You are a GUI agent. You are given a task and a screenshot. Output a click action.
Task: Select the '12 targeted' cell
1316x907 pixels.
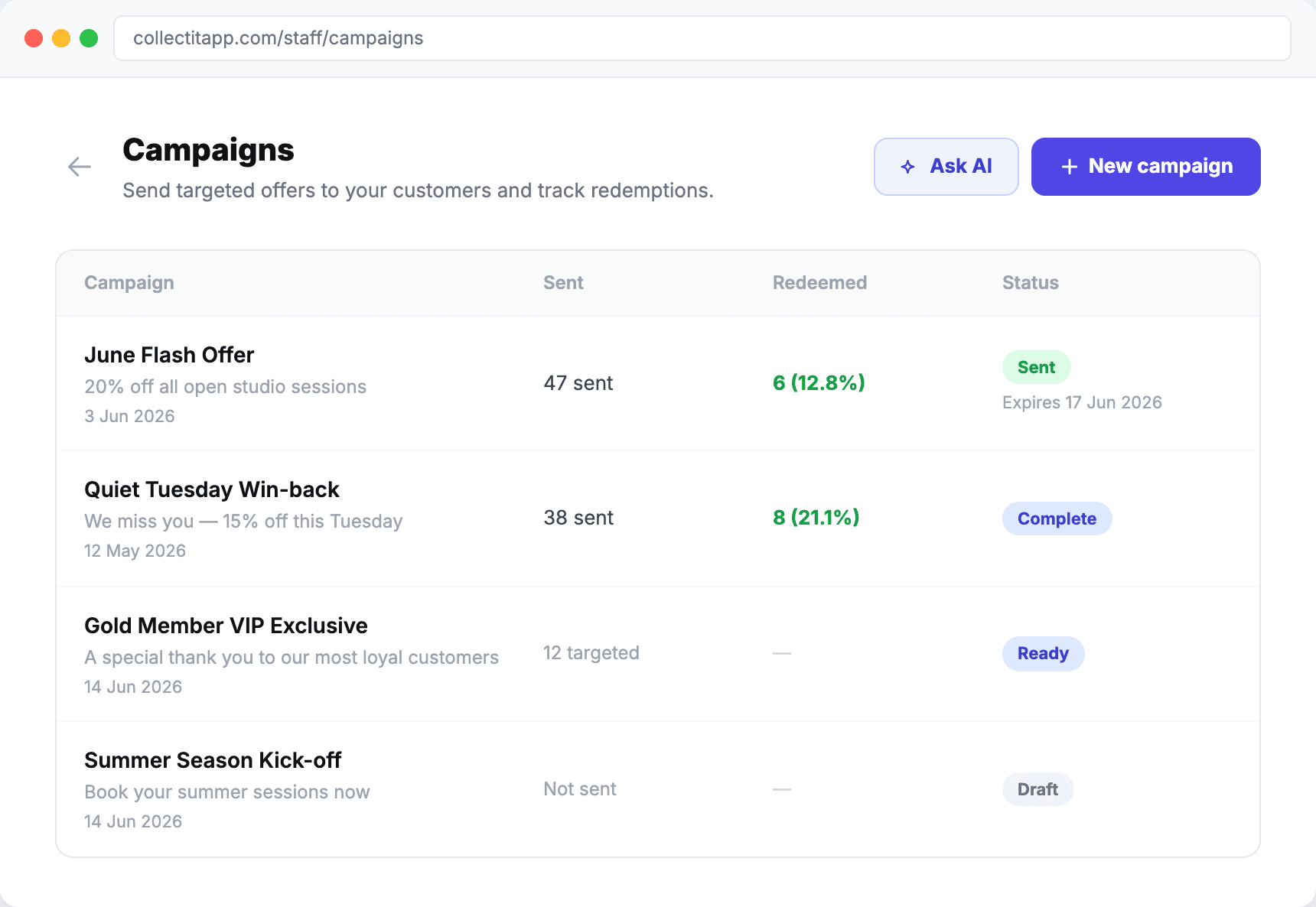pos(591,653)
